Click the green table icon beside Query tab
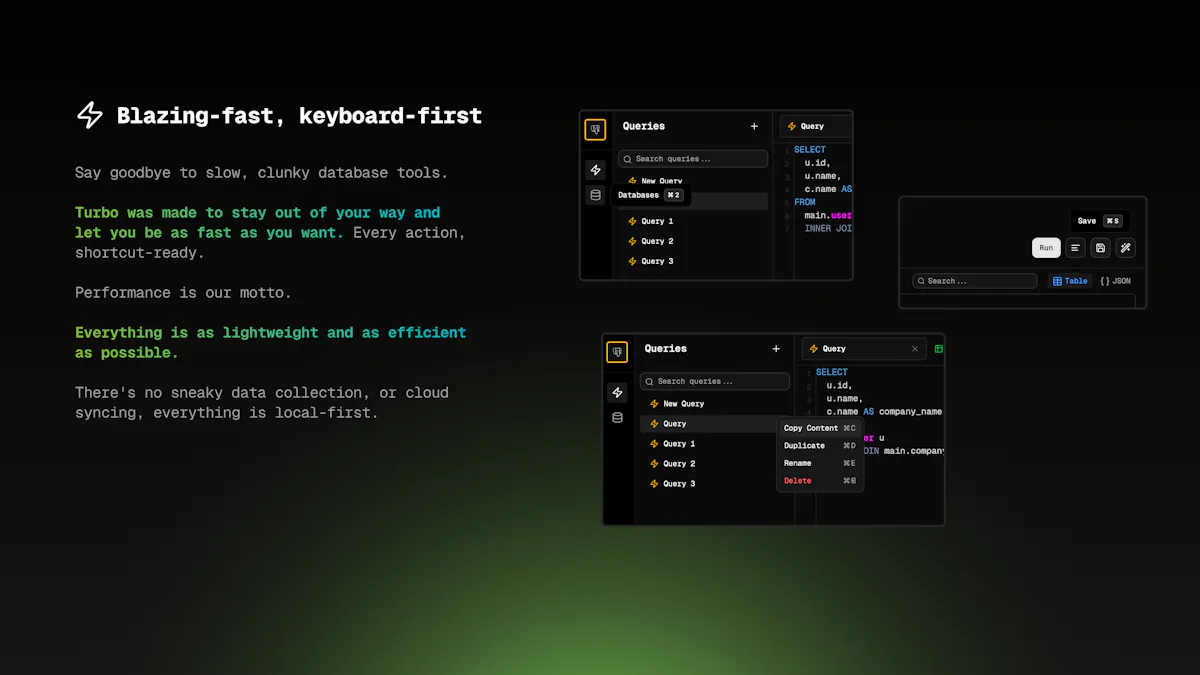The width and height of the screenshot is (1200, 675). click(x=938, y=349)
